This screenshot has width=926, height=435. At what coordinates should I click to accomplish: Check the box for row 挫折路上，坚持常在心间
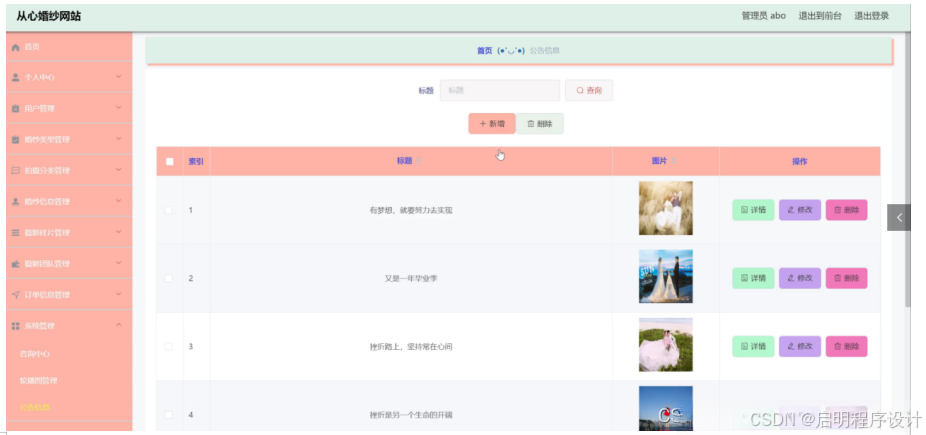(169, 346)
